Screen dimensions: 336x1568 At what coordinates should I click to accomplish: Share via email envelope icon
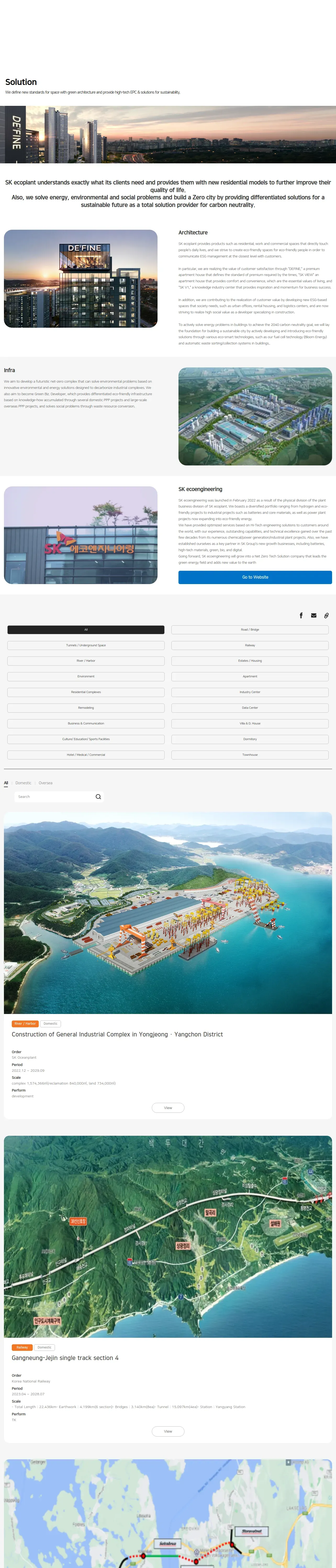pos(313,615)
